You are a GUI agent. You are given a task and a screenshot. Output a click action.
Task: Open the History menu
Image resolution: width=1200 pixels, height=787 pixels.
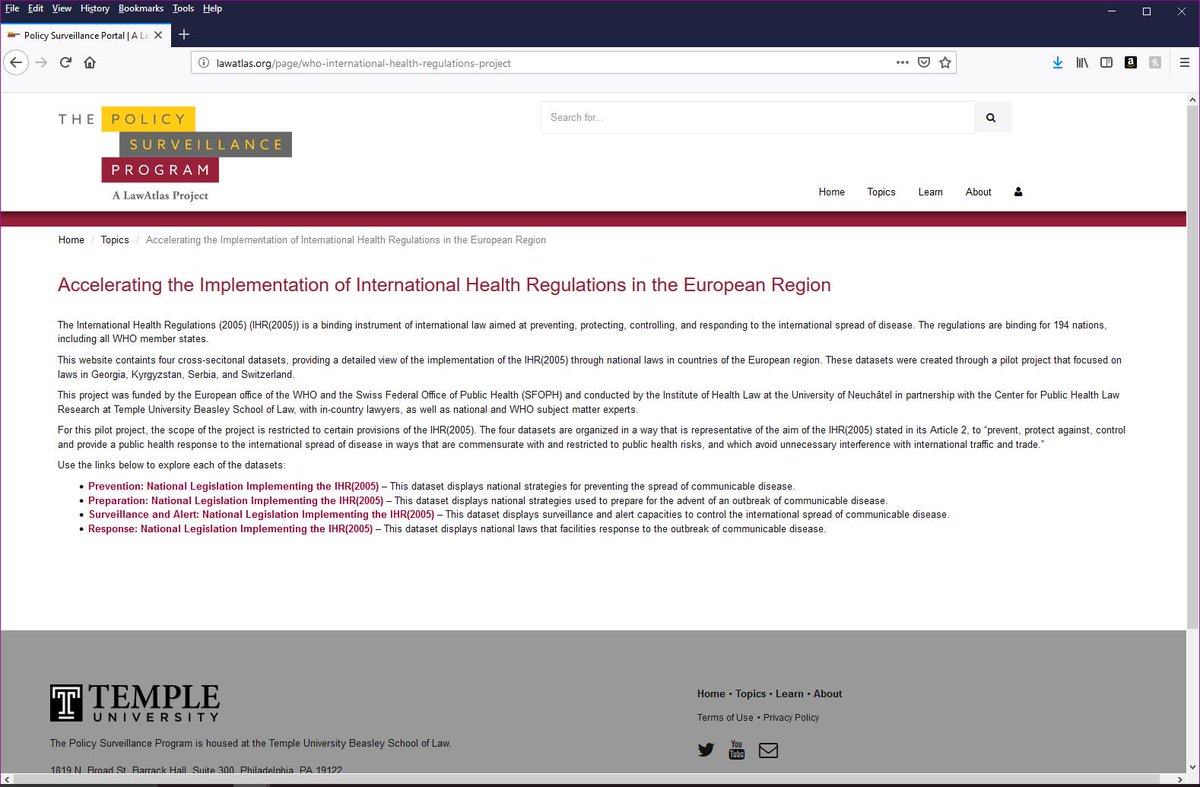[x=94, y=8]
